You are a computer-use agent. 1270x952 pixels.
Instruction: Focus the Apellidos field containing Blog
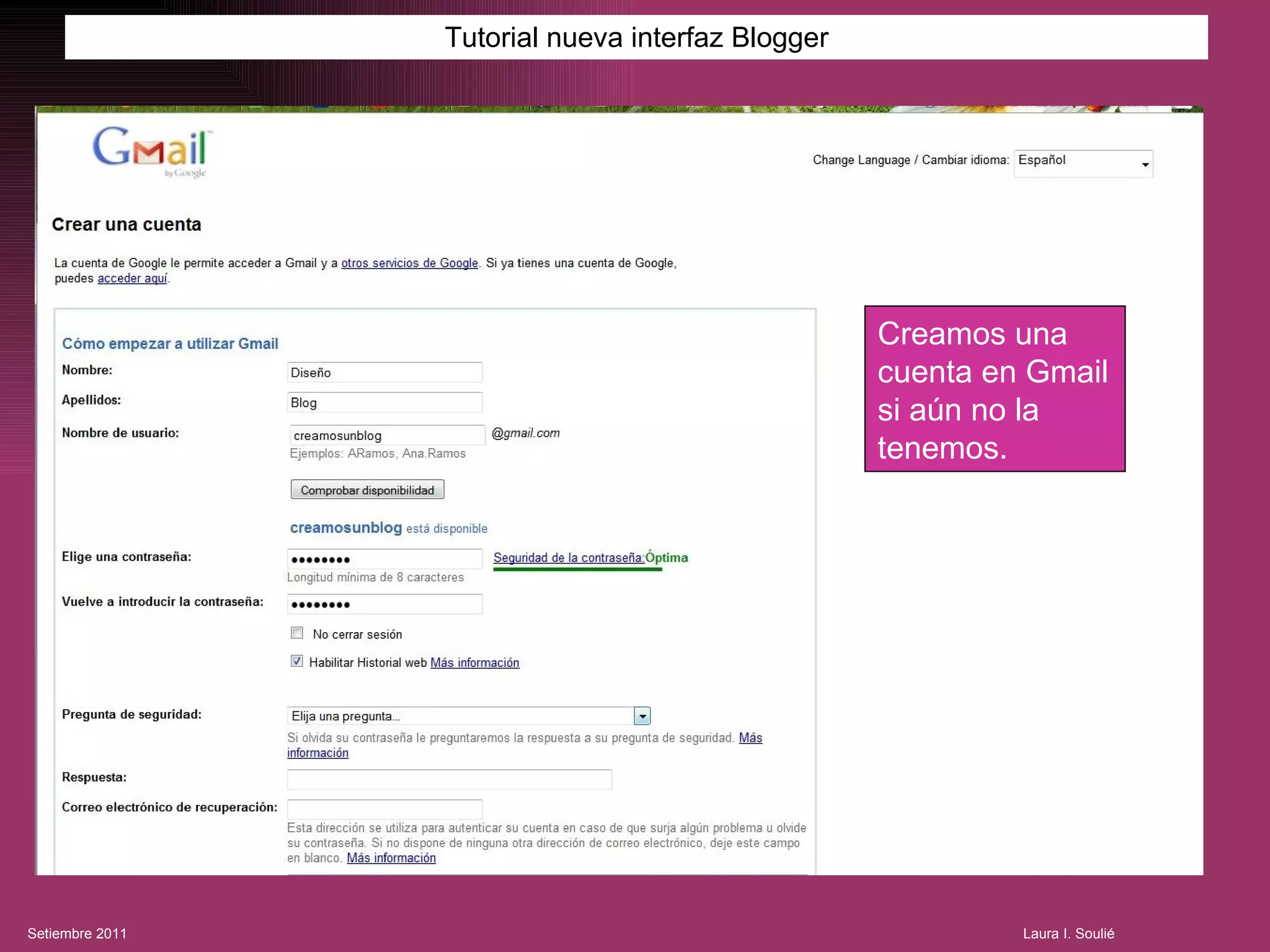pyautogui.click(x=384, y=403)
